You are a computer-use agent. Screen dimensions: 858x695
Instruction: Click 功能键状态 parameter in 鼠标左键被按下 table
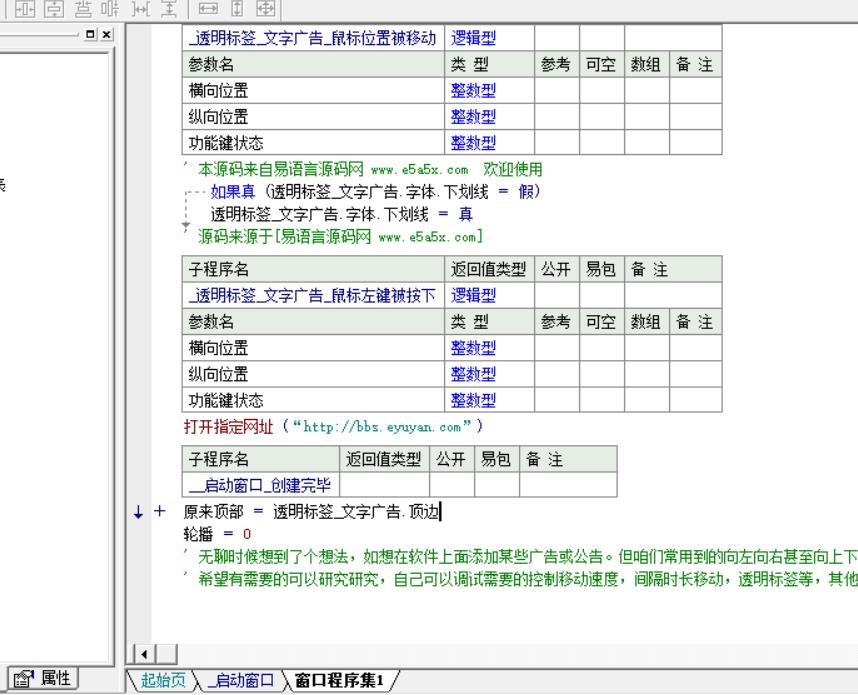[226, 401]
